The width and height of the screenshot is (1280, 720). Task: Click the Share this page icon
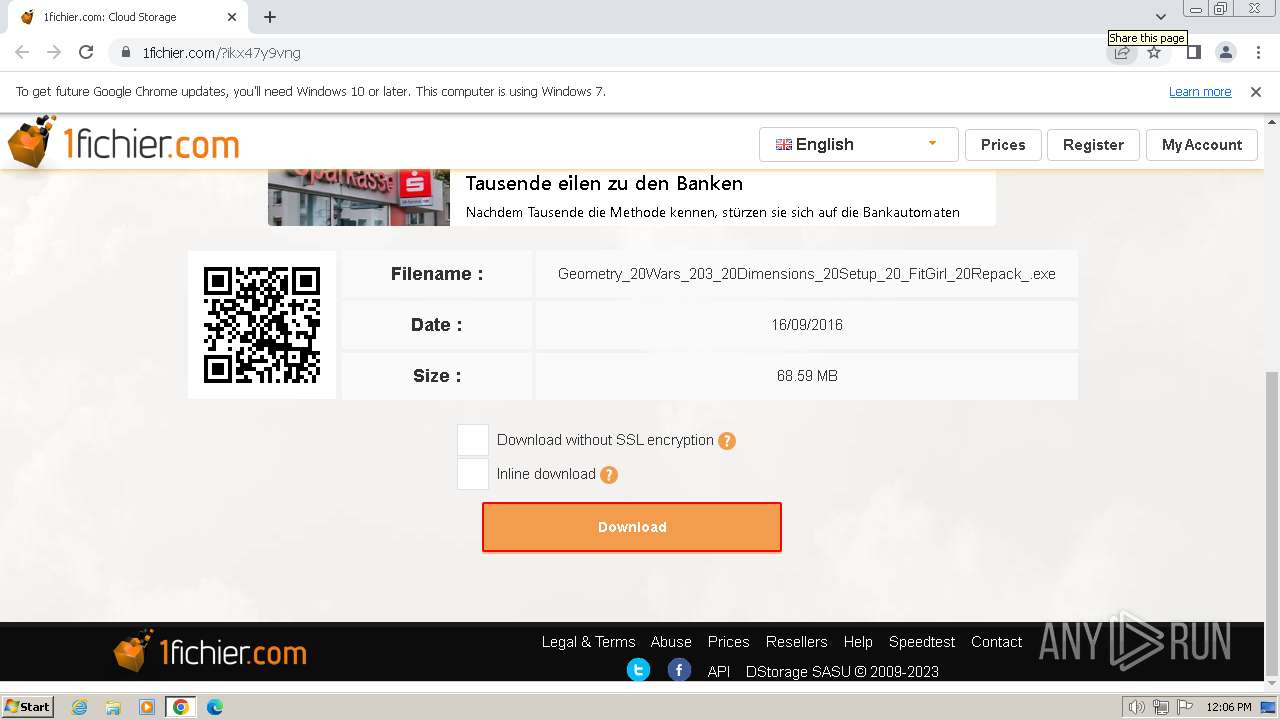1122,52
